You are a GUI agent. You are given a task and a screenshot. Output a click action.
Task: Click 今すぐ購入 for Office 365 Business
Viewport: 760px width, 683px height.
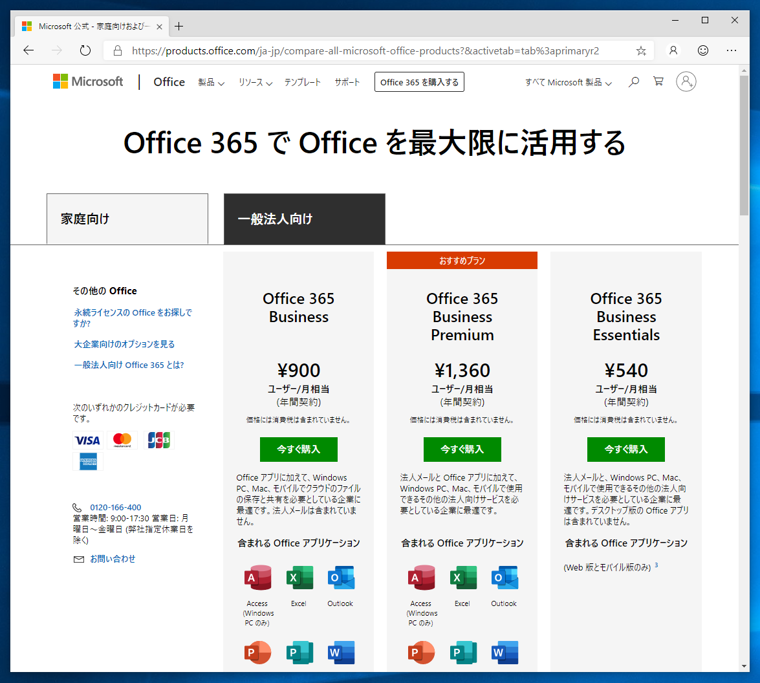coord(299,449)
